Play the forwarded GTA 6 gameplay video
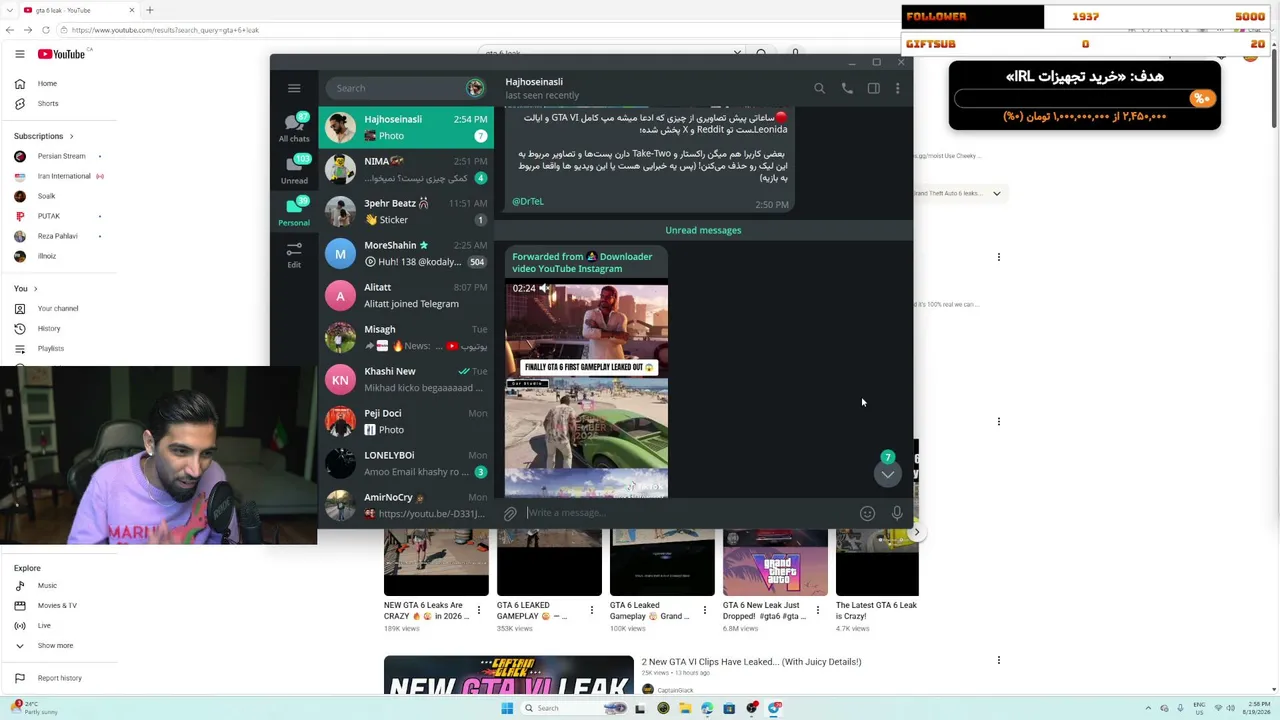Screen dimensions: 1280x720 587,390
